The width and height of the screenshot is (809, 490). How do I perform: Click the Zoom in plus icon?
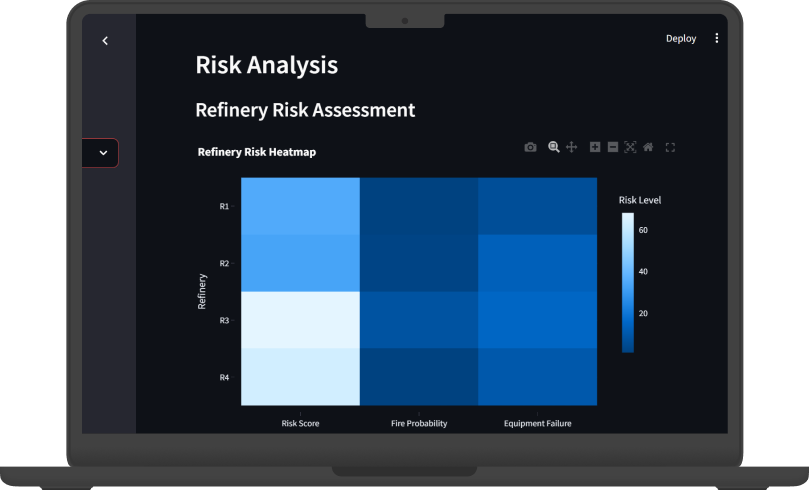pos(595,147)
